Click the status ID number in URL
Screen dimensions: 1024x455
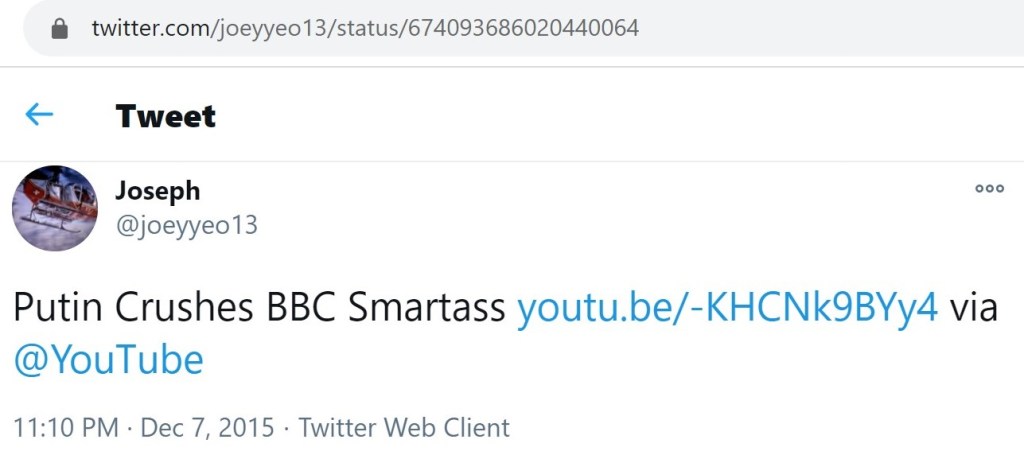[x=521, y=28]
